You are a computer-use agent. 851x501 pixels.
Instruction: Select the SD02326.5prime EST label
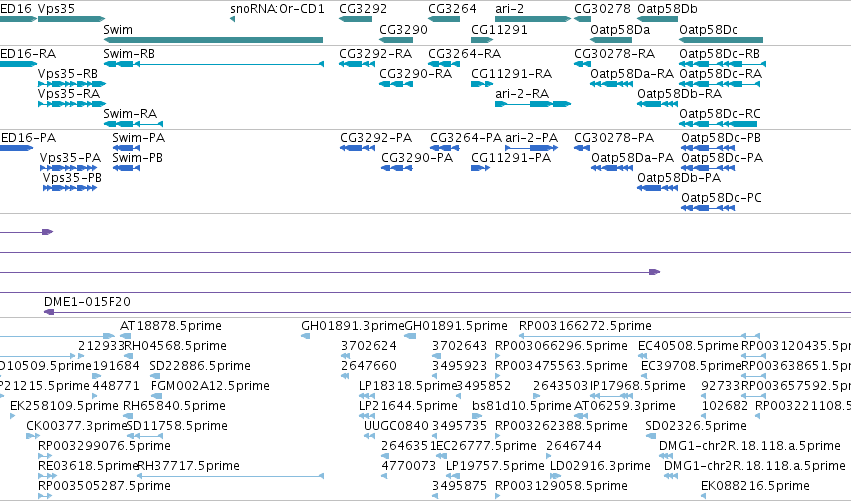coord(696,426)
